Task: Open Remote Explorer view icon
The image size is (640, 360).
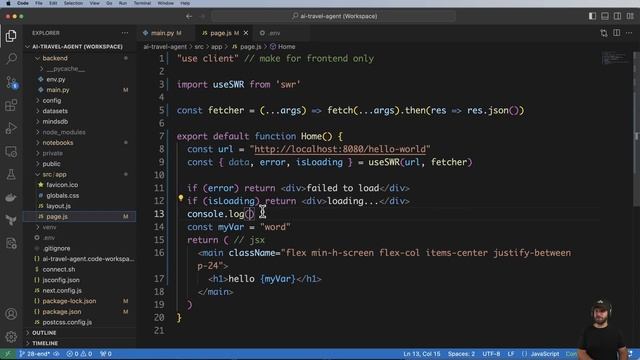Action: [11, 151]
